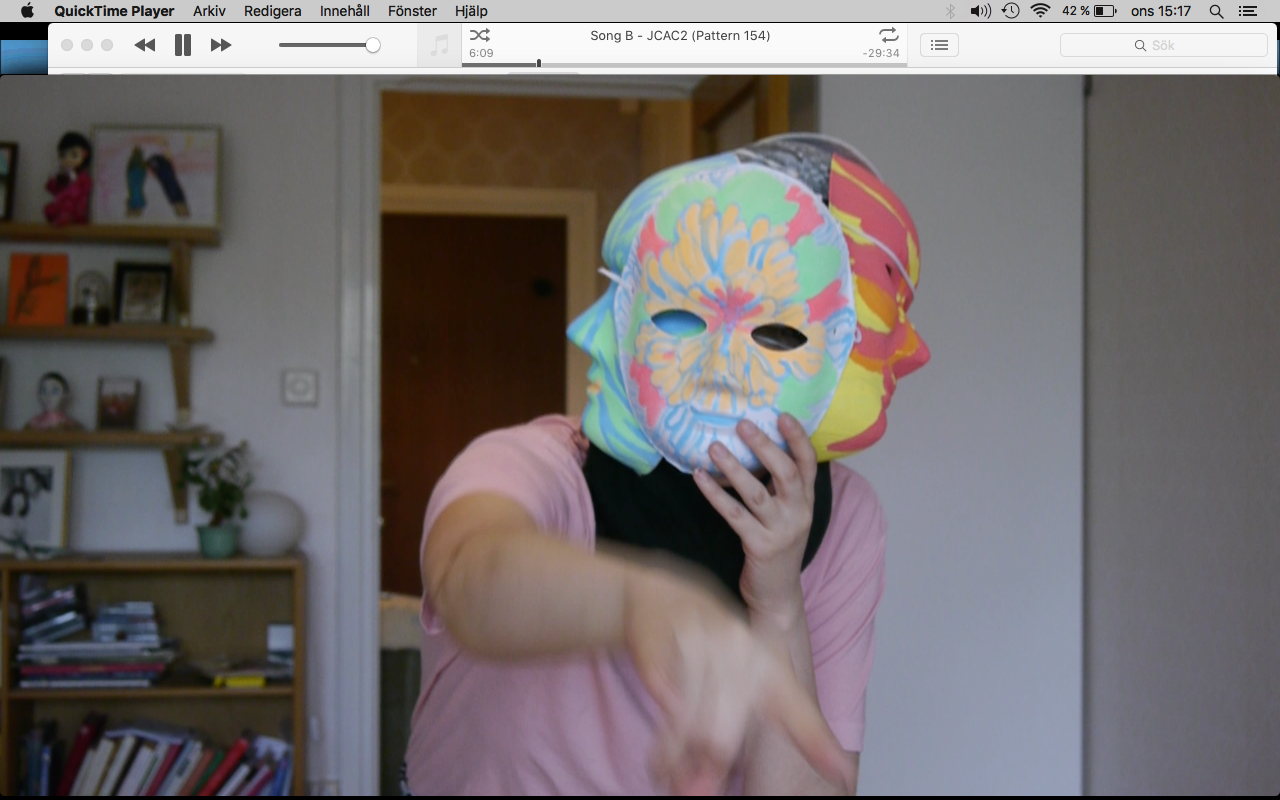This screenshot has height=800, width=1280.
Task: Open the Notification Center icon
Action: (1247, 11)
